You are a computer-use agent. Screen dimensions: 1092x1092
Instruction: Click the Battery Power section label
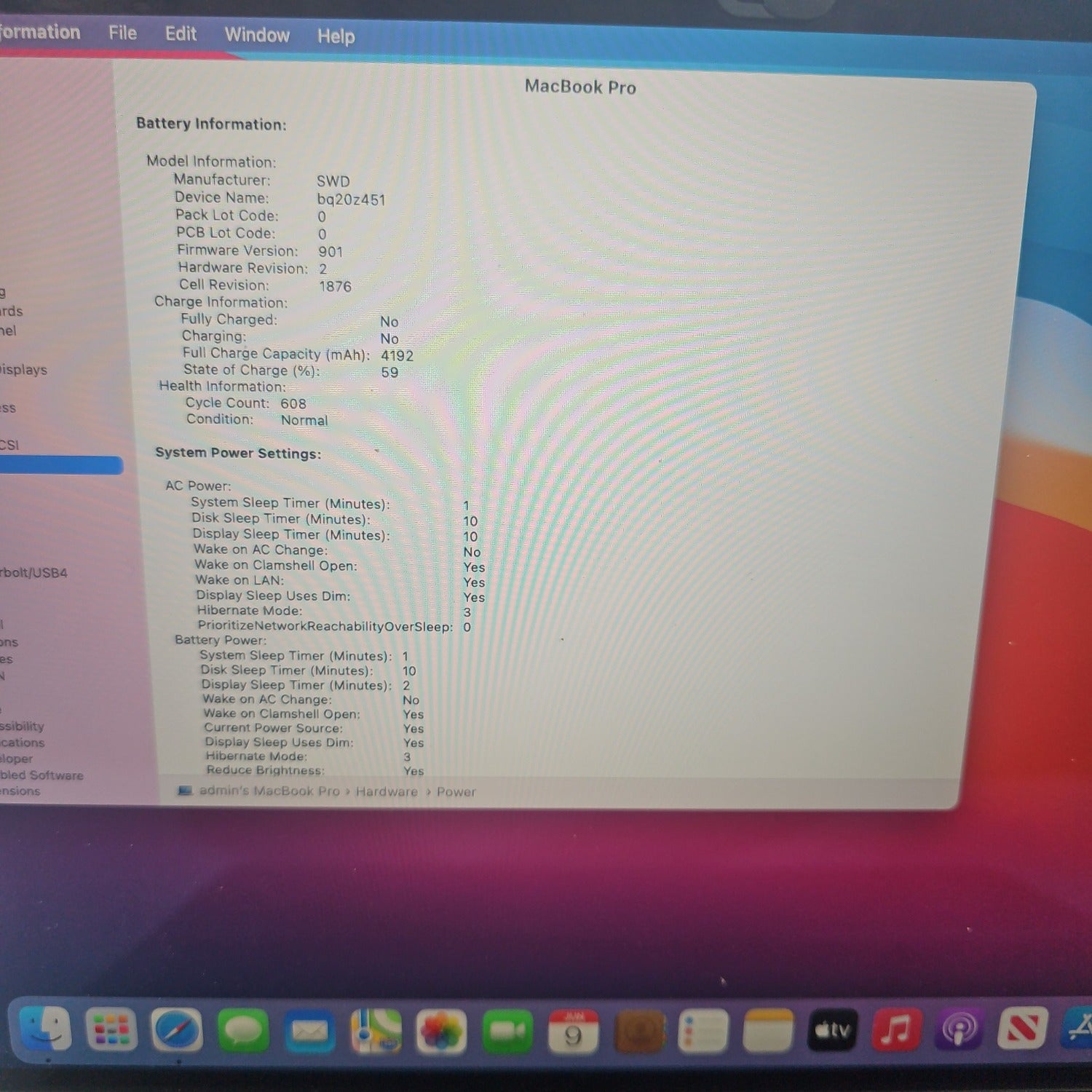coord(221,640)
